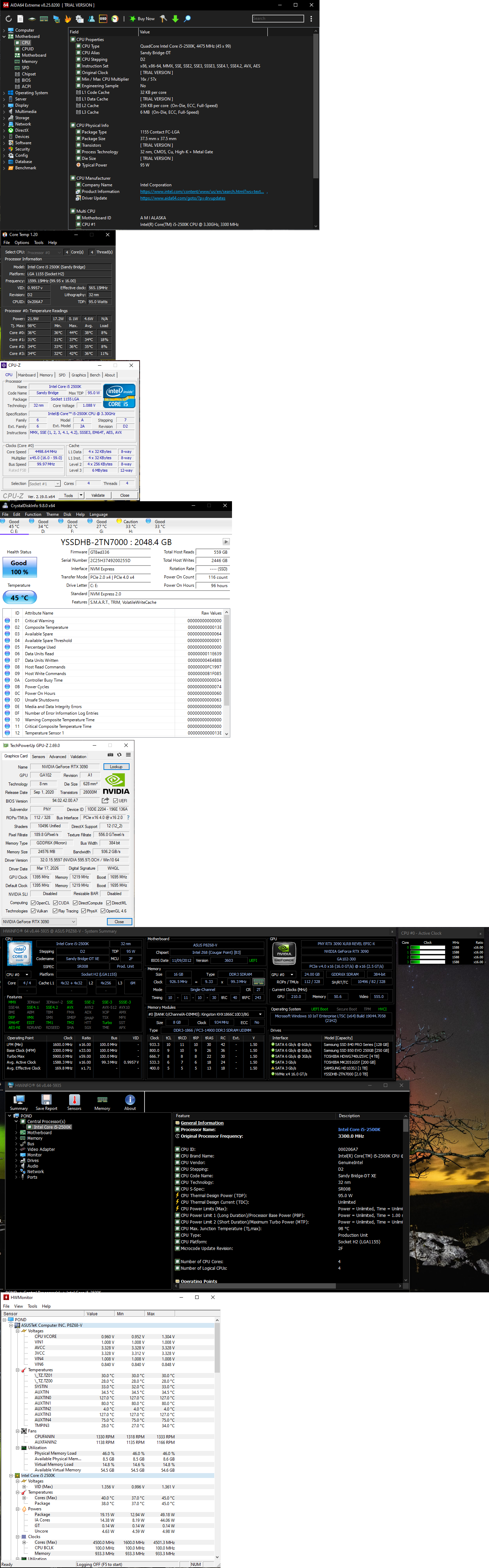Click NVIDIA logo in GPU-Z
The width and height of the screenshot is (489, 1568).
point(116,784)
